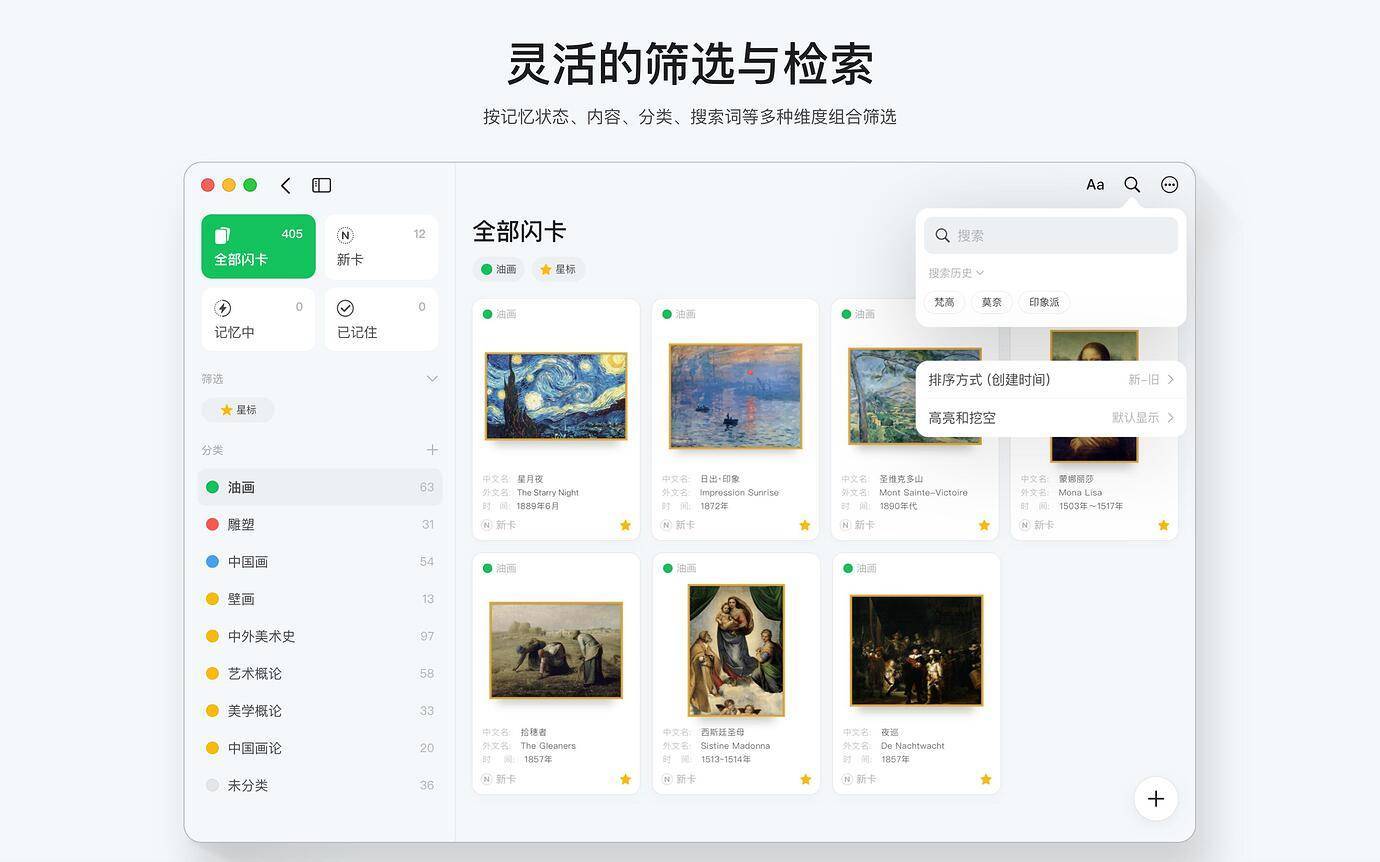Open the Aa font settings

[x=1095, y=185]
